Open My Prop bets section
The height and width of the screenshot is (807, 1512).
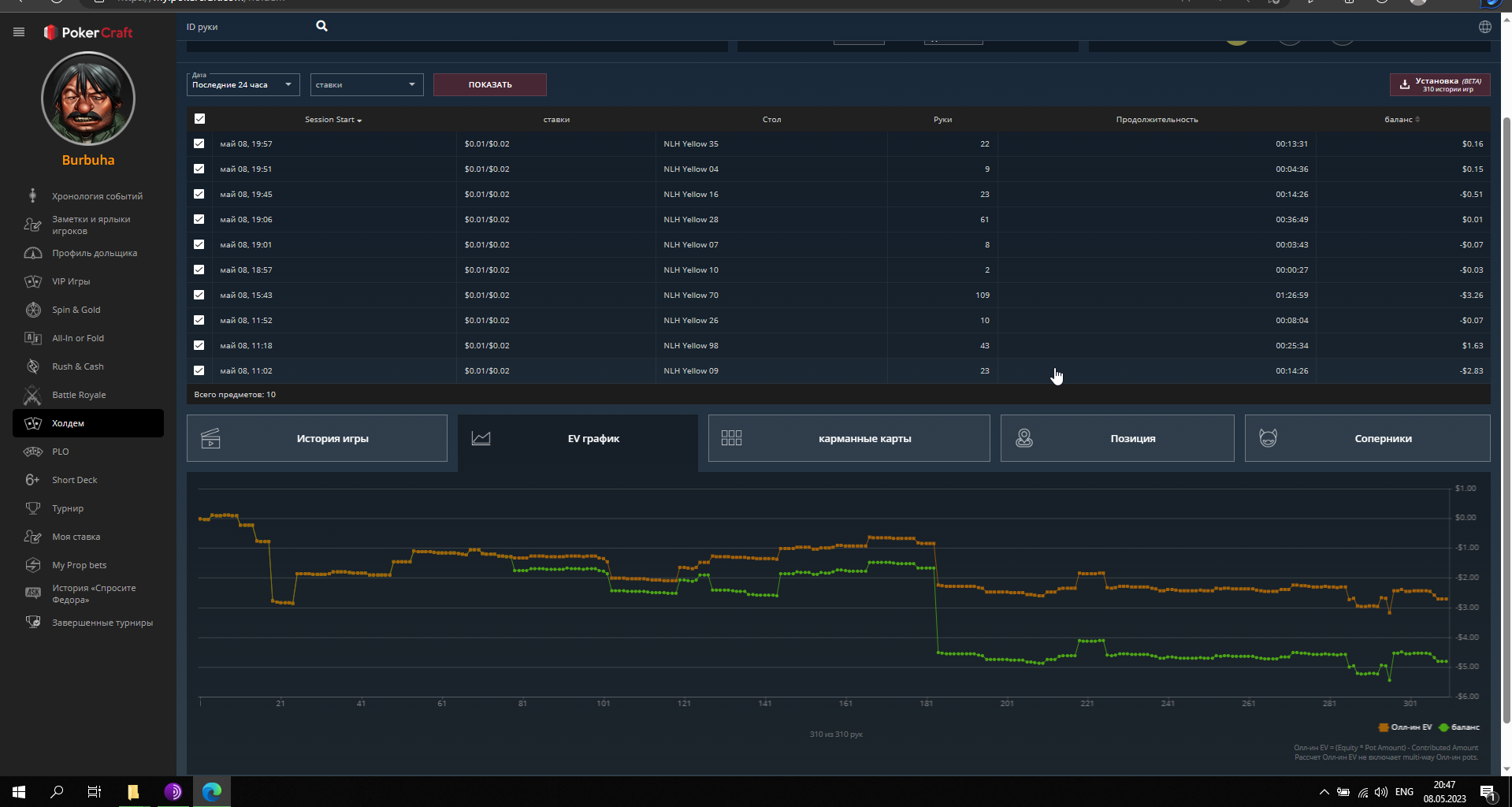click(x=88, y=565)
